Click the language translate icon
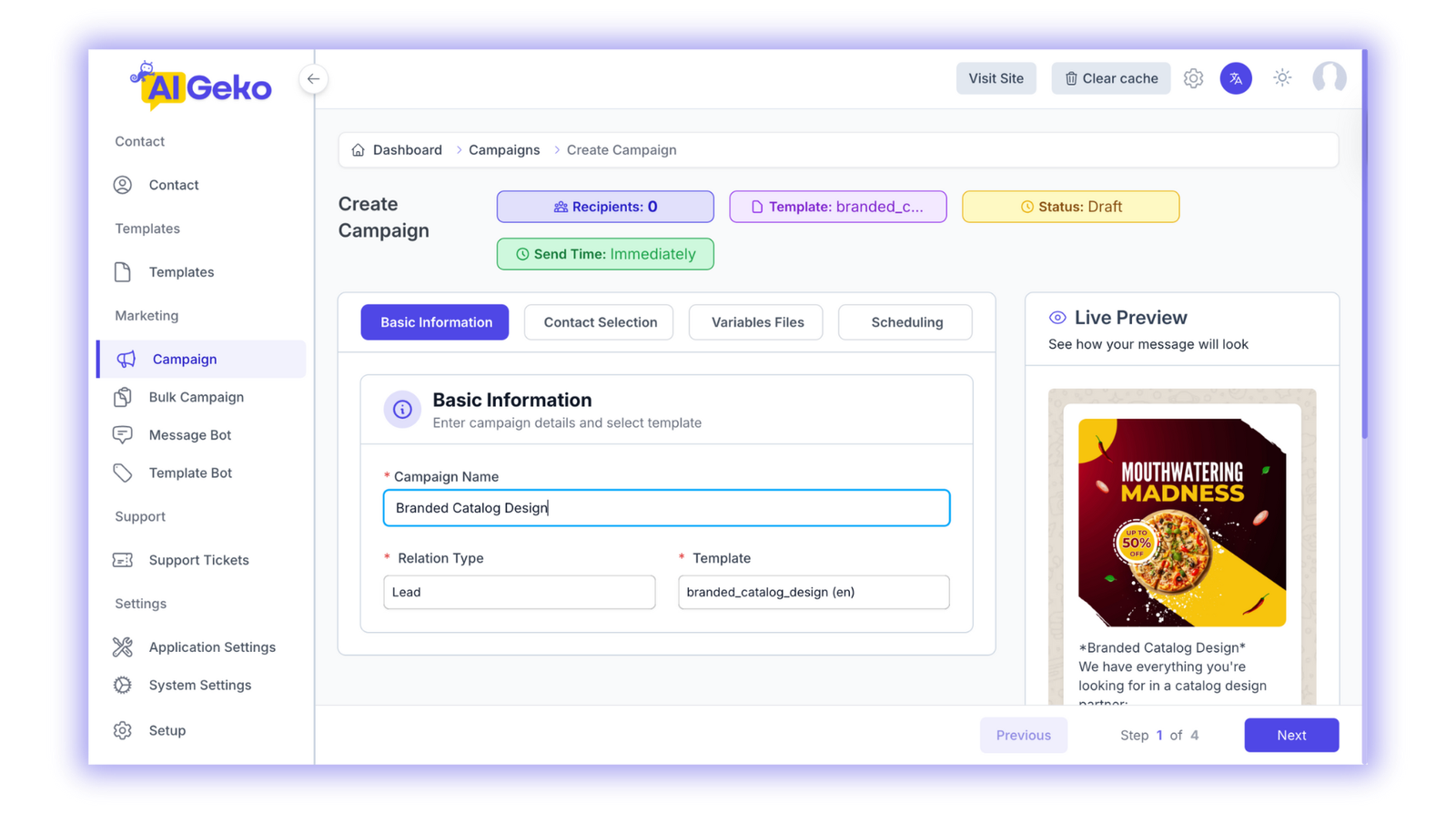1456x814 pixels. click(1236, 78)
